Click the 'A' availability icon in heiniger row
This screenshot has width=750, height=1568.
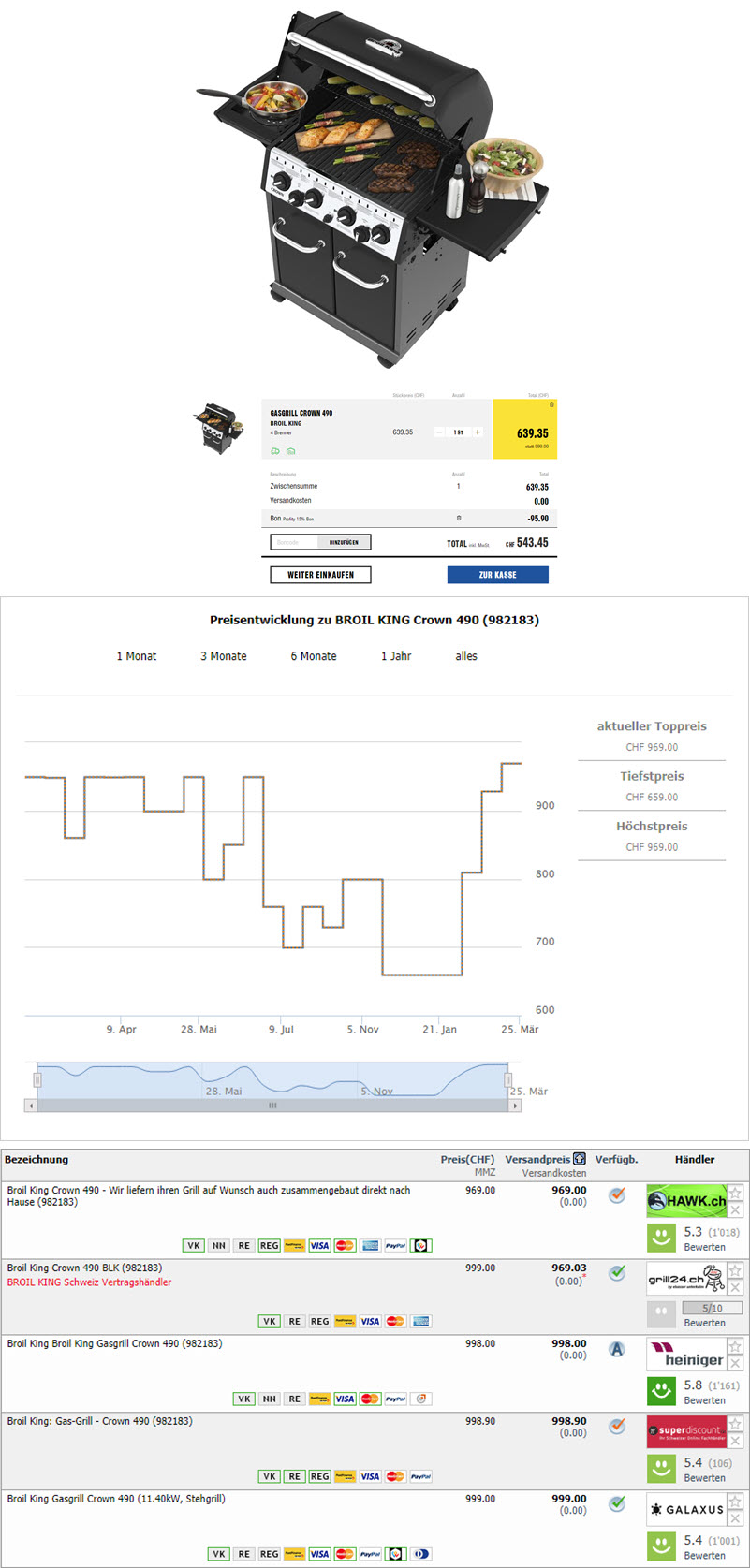[617, 1350]
